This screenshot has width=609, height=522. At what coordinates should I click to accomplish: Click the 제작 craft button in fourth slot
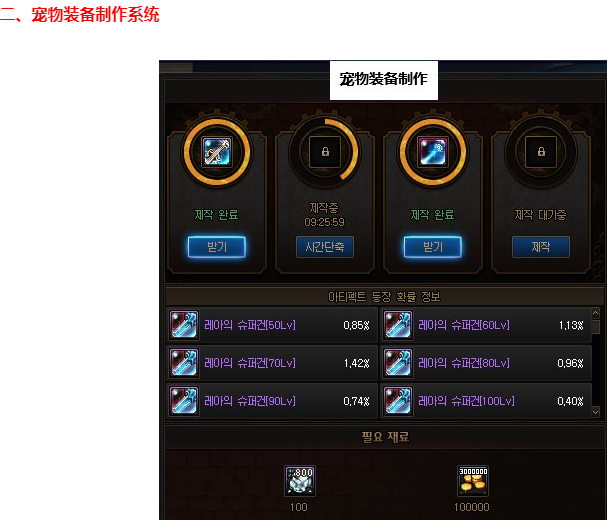[541, 247]
